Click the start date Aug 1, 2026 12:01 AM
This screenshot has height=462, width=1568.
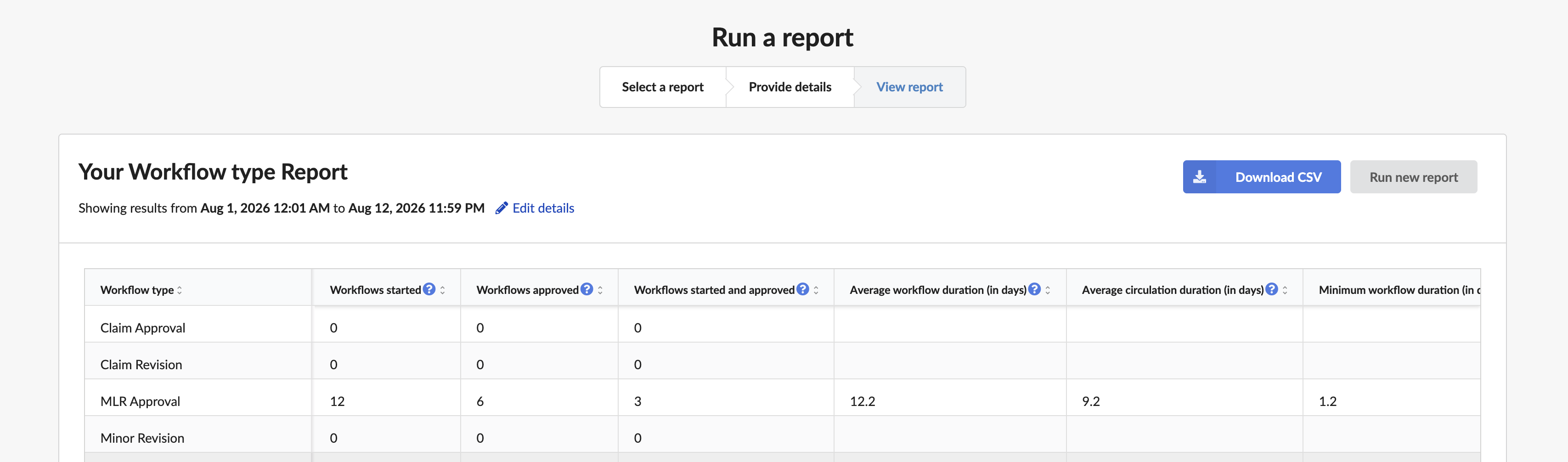(x=265, y=208)
